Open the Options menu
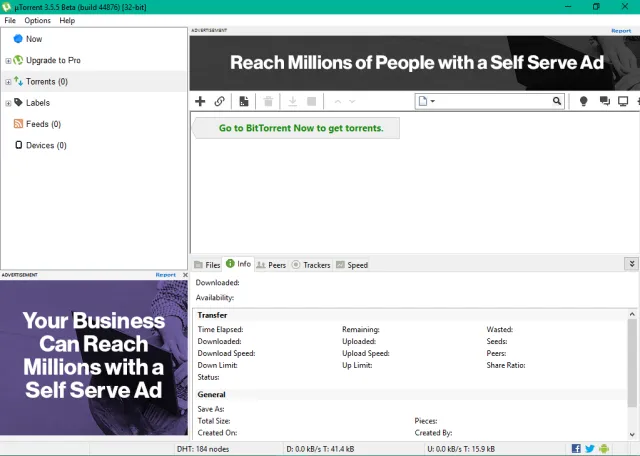Screen dimensions: 640x456 pyautogui.click(x=38, y=20)
